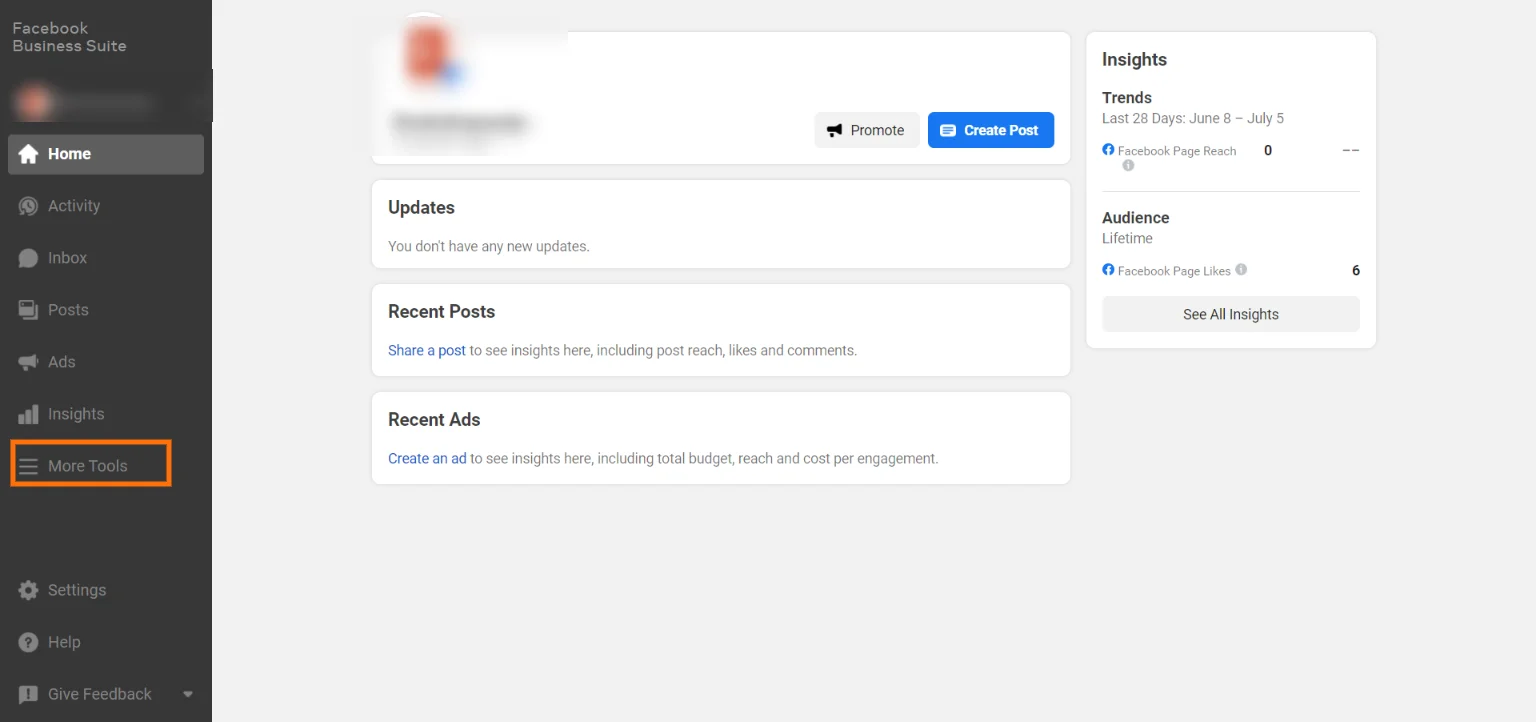Click the Give Feedback label

[100, 694]
